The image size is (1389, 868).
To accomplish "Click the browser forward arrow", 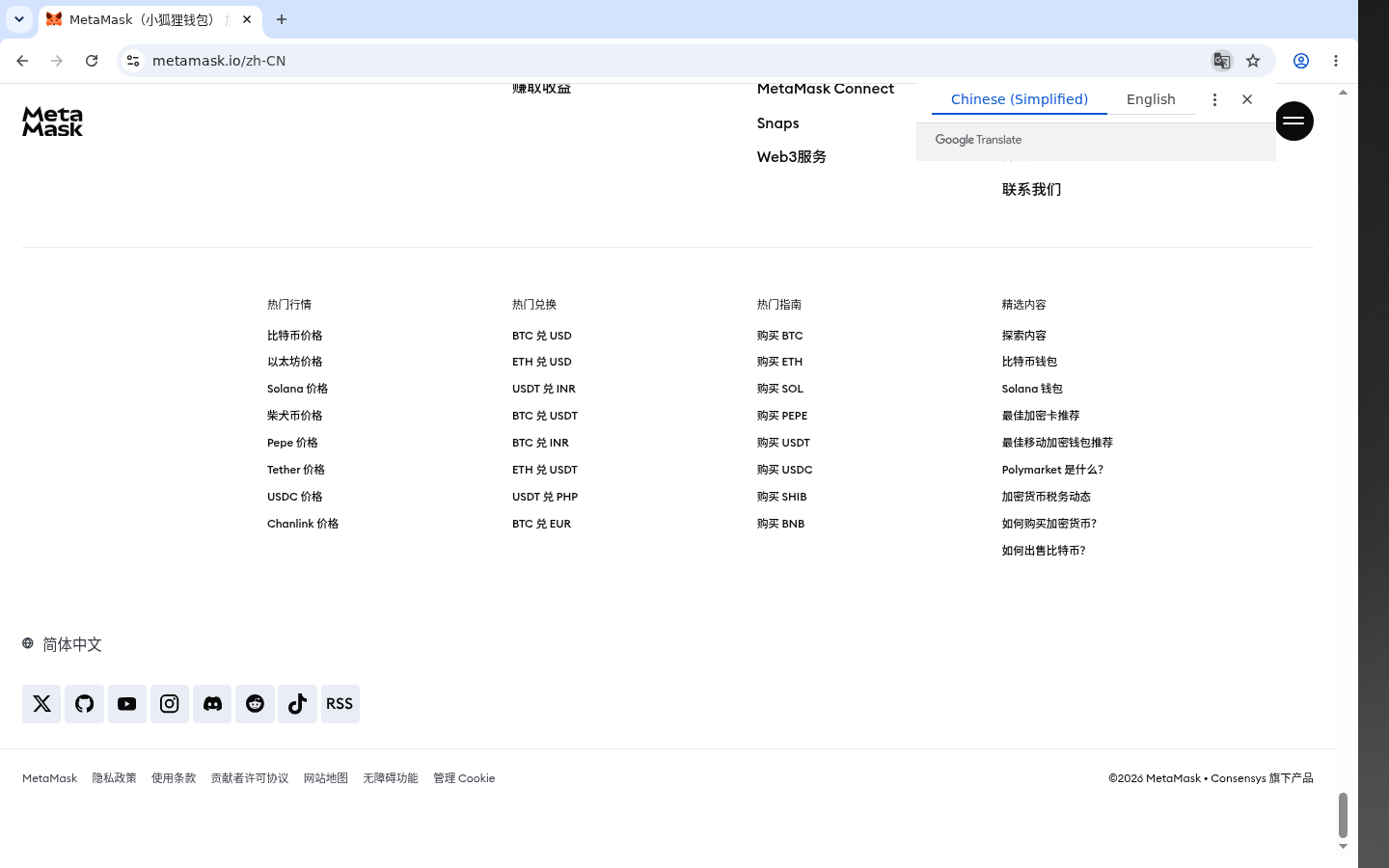I will [57, 61].
